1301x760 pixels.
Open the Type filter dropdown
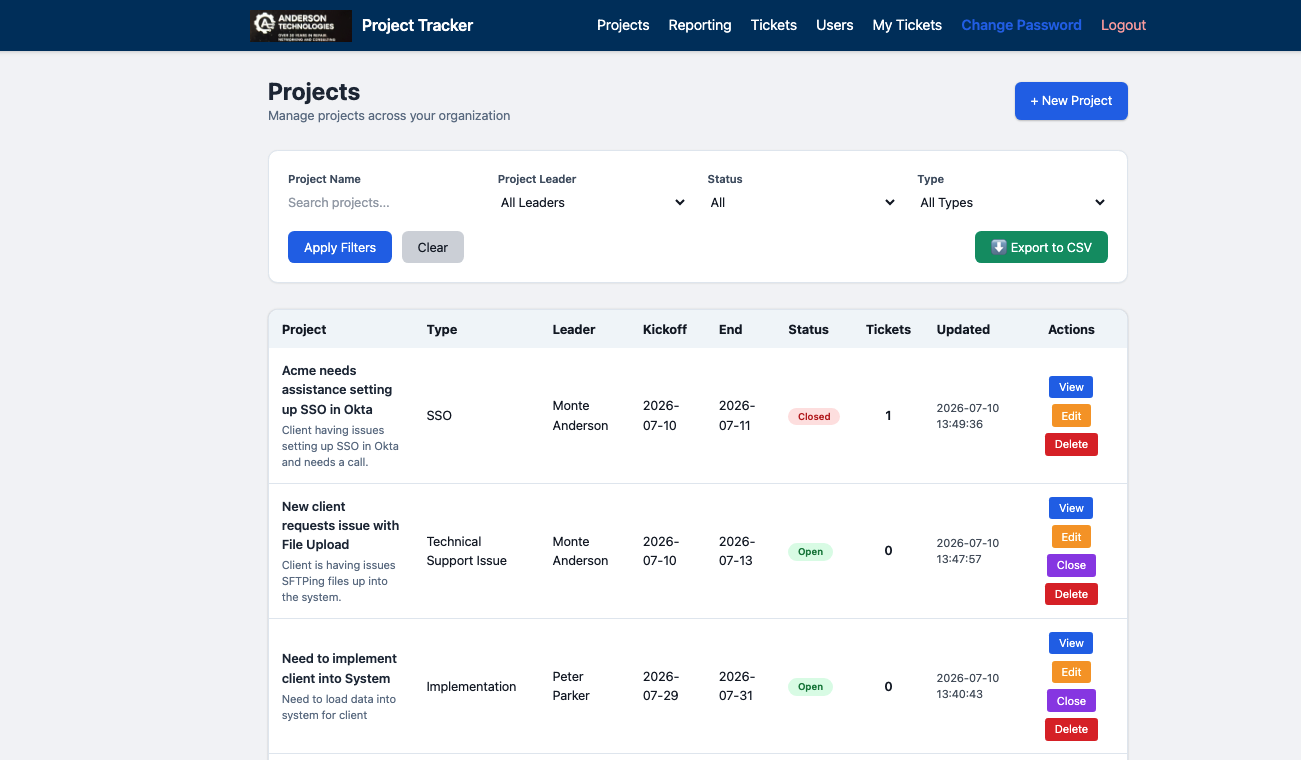pos(1012,202)
